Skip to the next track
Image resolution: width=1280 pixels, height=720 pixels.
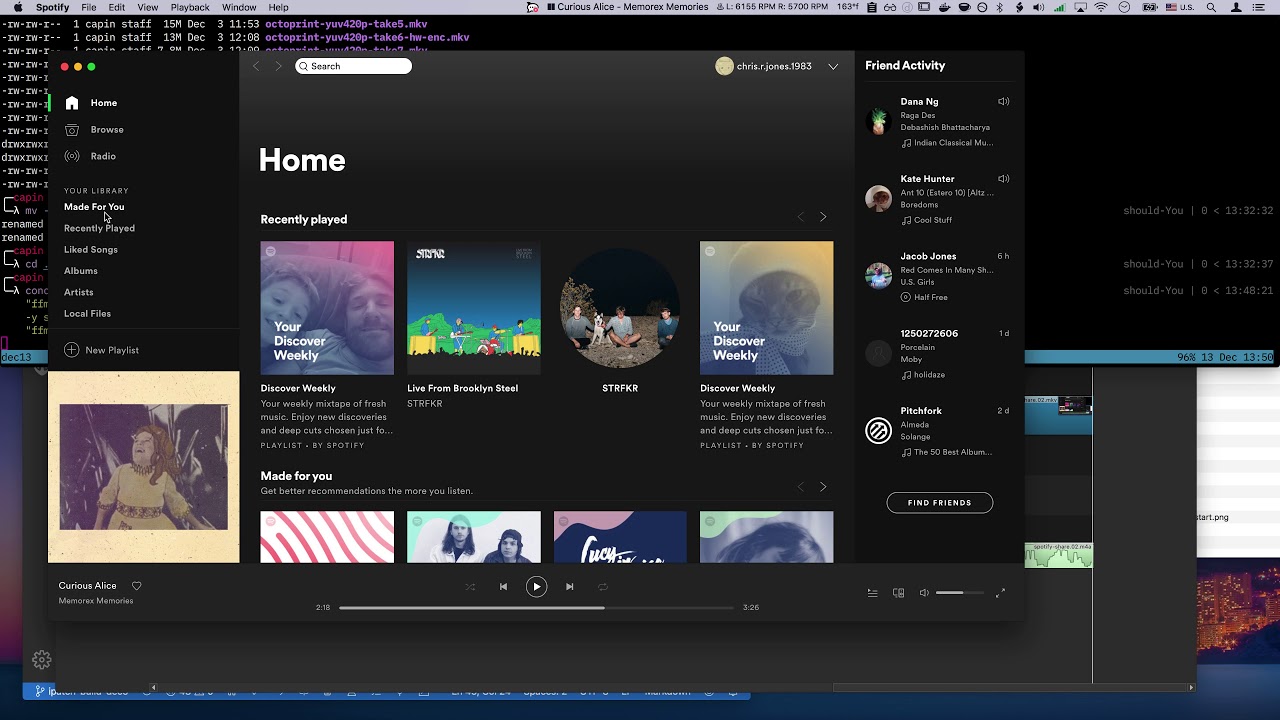pos(570,587)
